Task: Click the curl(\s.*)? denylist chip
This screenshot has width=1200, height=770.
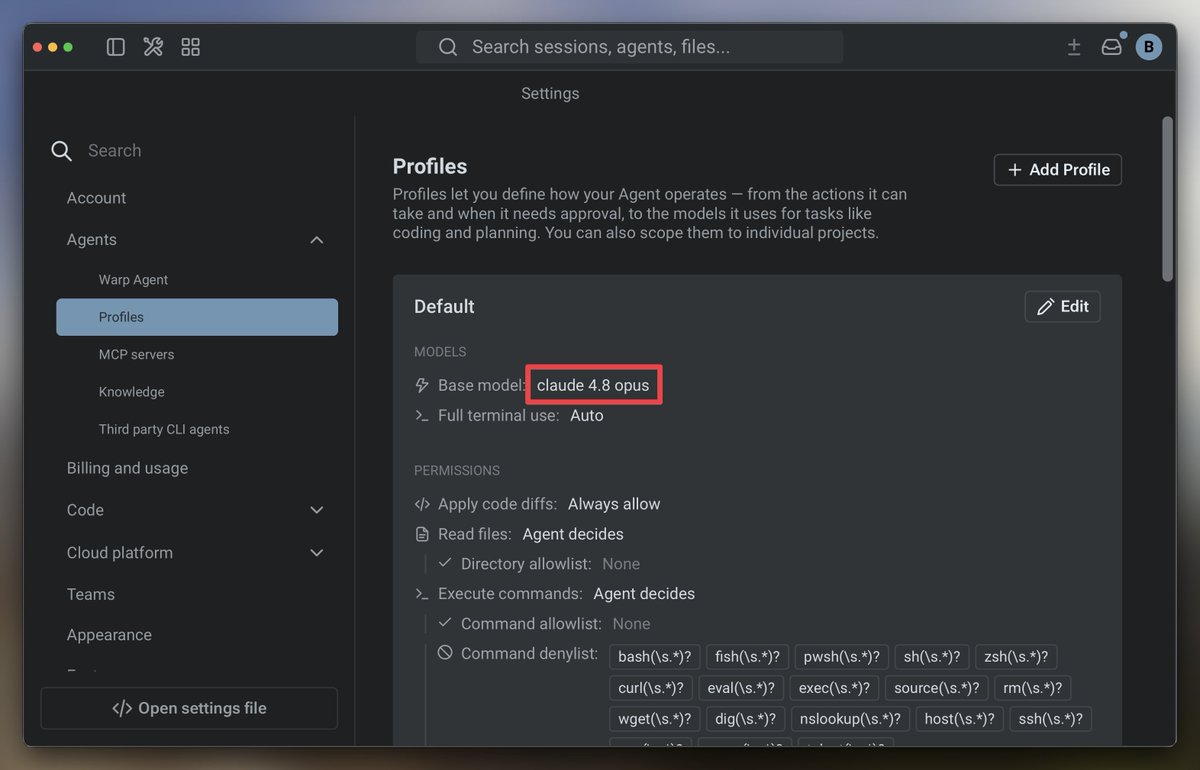Action: [x=651, y=688]
